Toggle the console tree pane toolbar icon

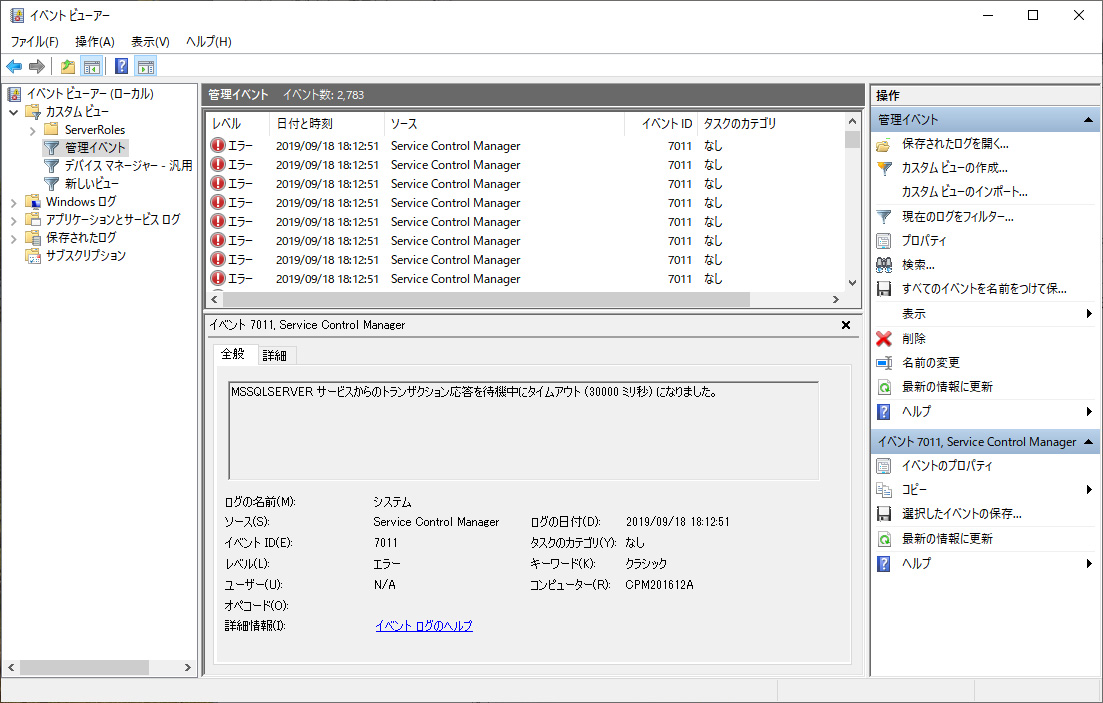91,66
